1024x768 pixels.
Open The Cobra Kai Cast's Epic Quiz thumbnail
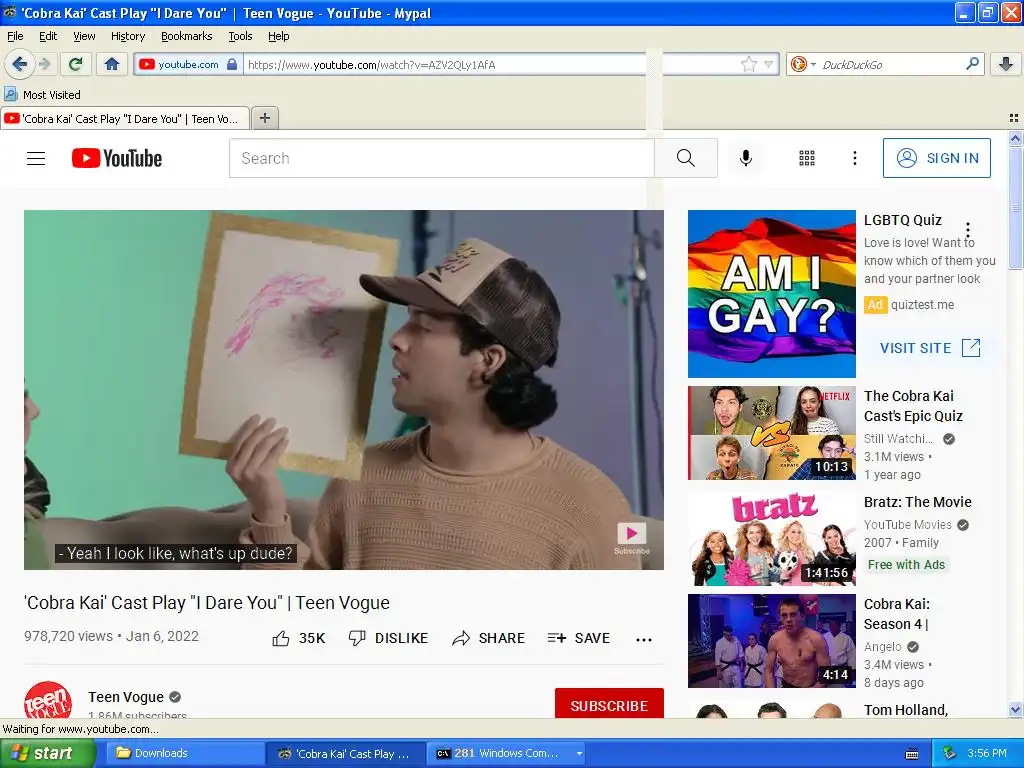click(x=771, y=433)
